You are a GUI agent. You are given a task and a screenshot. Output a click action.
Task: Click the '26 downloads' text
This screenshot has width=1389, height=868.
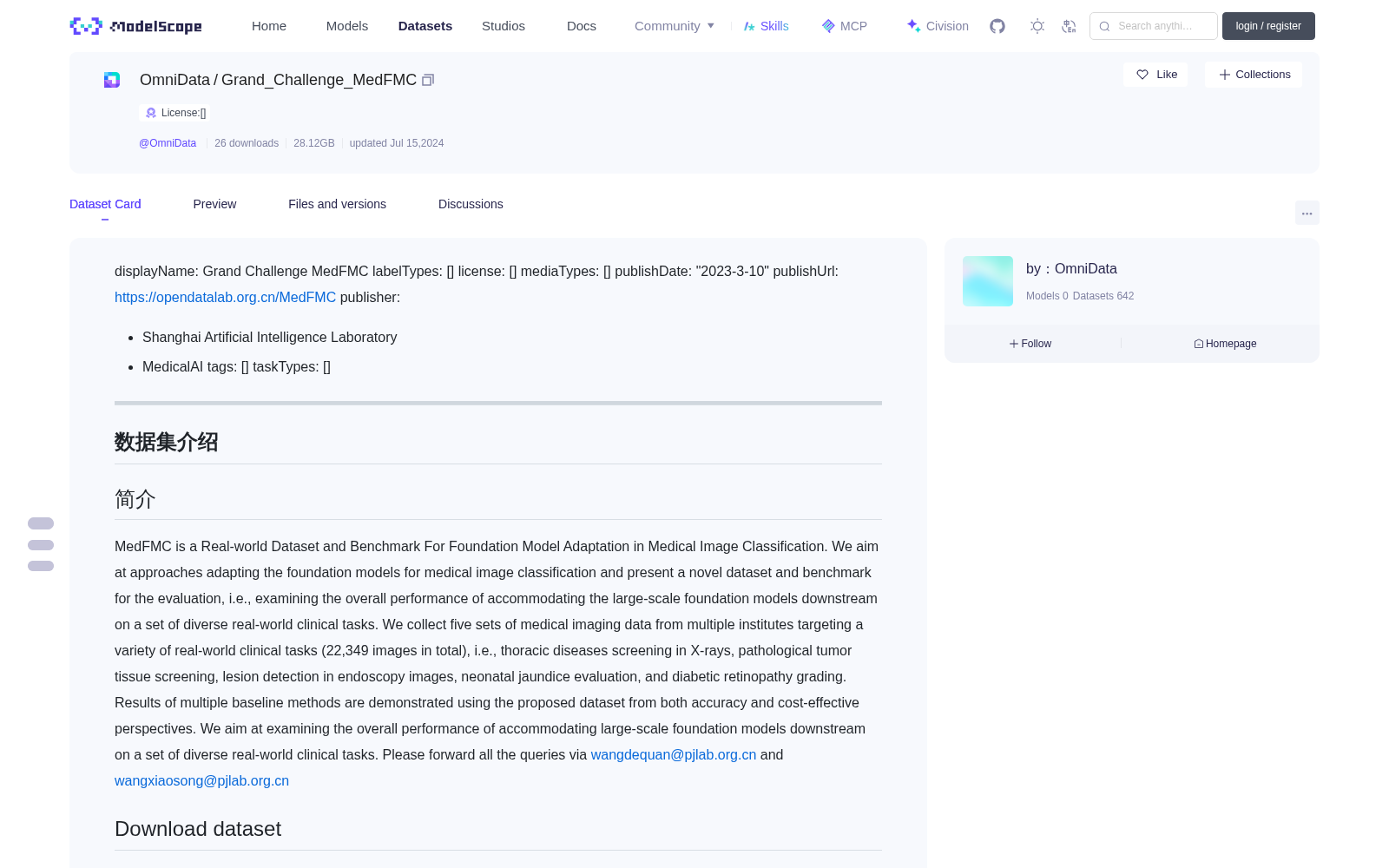tap(247, 143)
